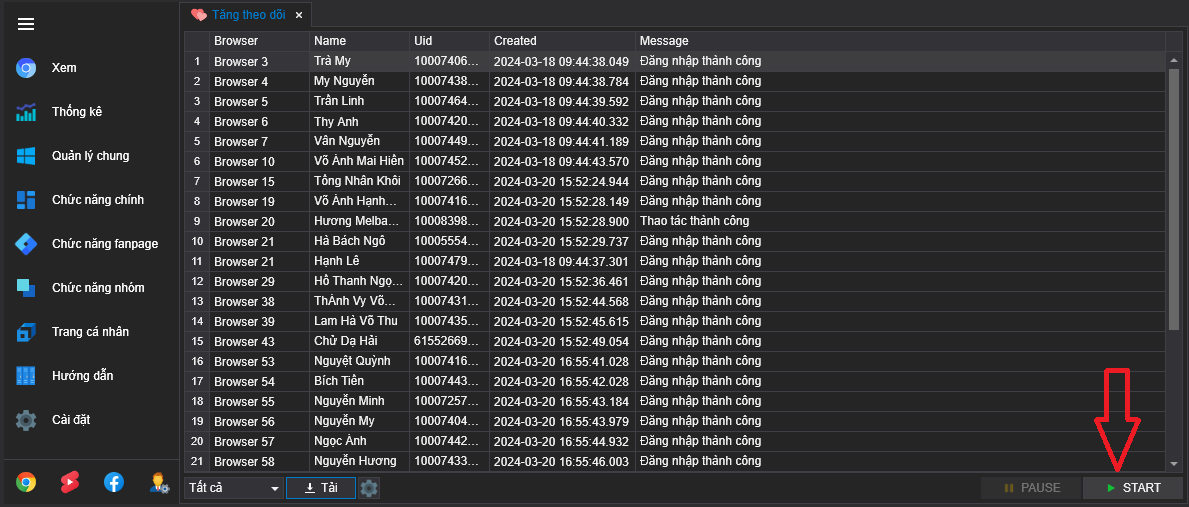
Task: Click the Facebook icon in the bottom bar
Action: (x=114, y=483)
